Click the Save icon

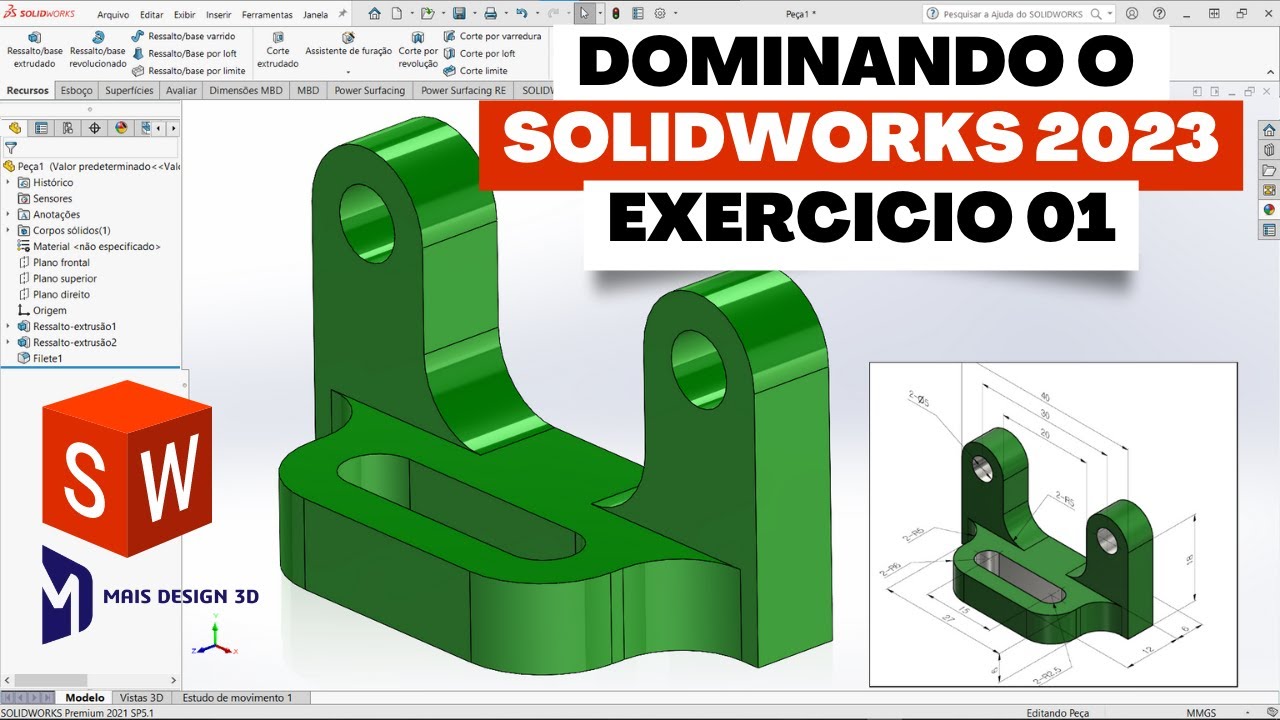coord(458,14)
